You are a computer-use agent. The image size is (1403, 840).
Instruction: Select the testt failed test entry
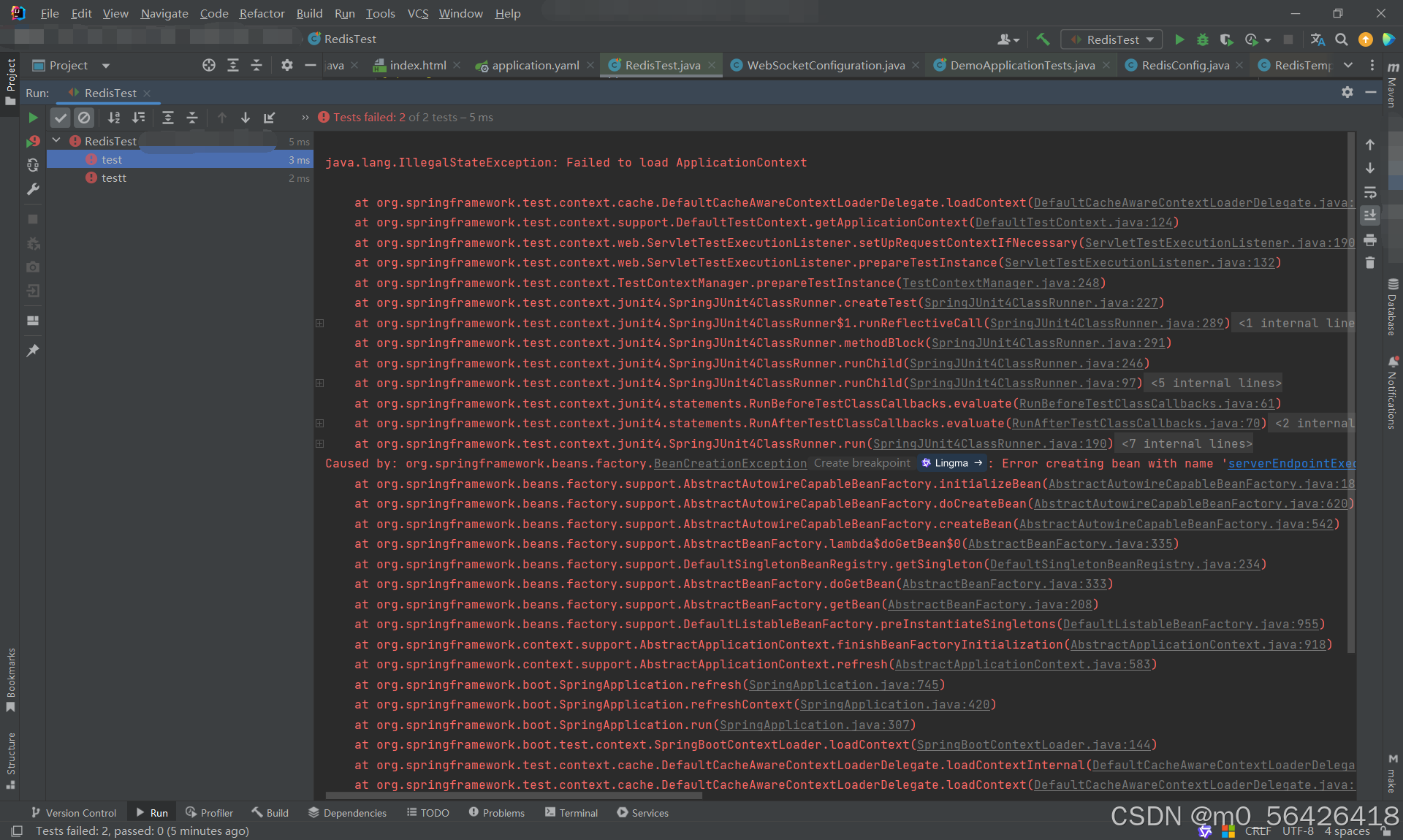114,178
